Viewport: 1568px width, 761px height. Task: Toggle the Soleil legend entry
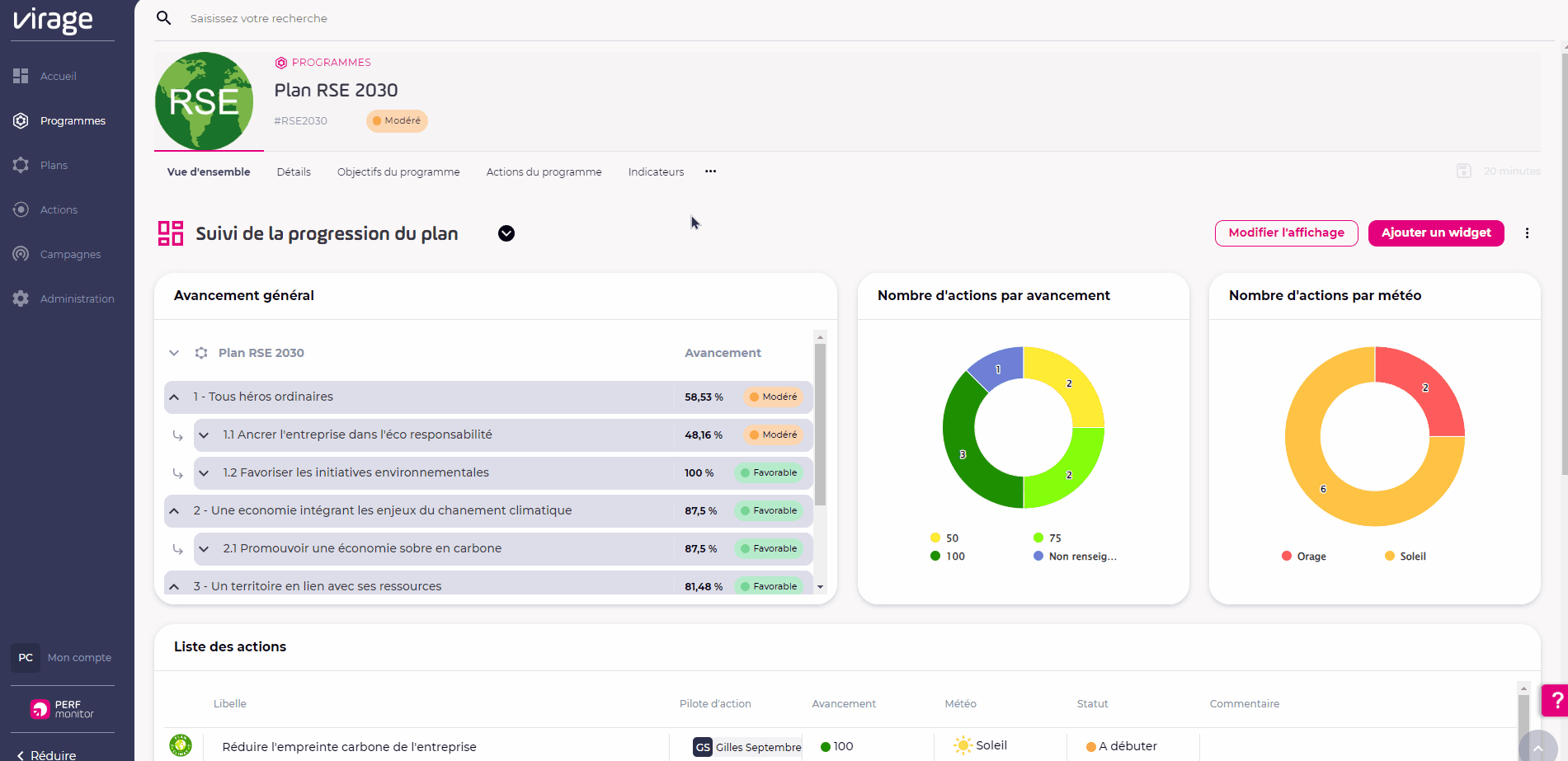pyautogui.click(x=1406, y=556)
